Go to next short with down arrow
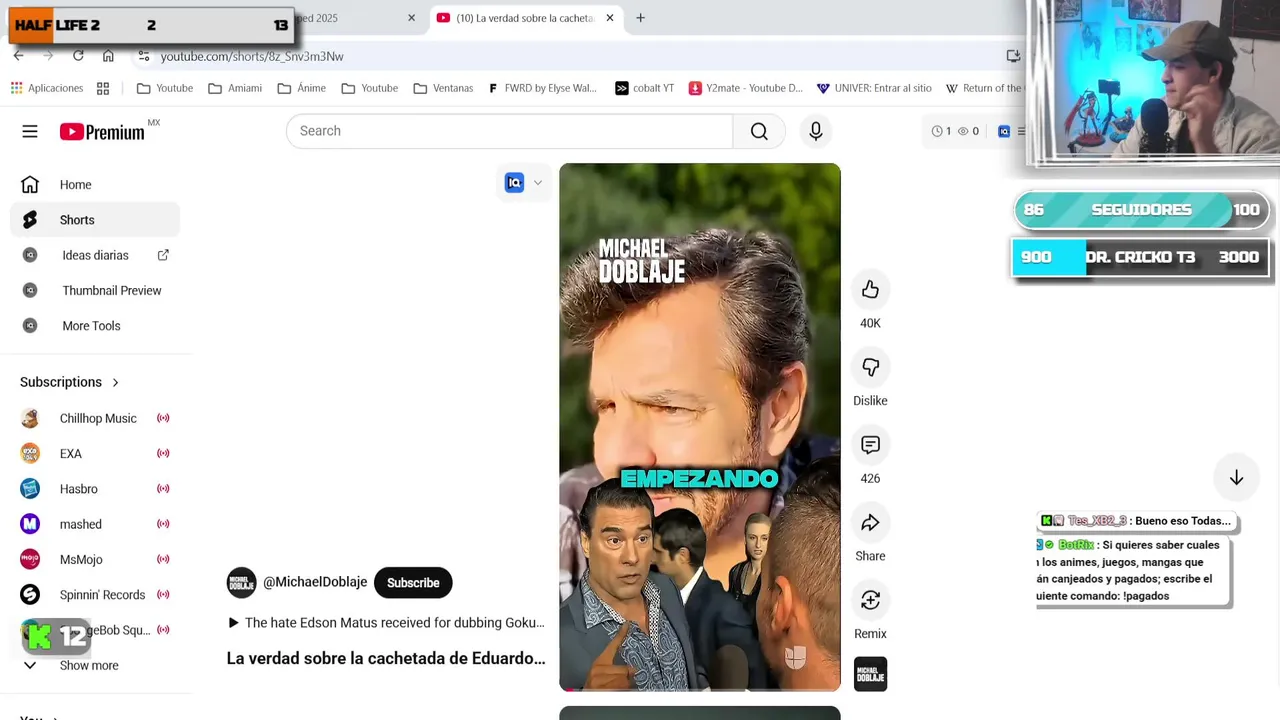Viewport: 1280px width, 720px height. [x=1236, y=478]
